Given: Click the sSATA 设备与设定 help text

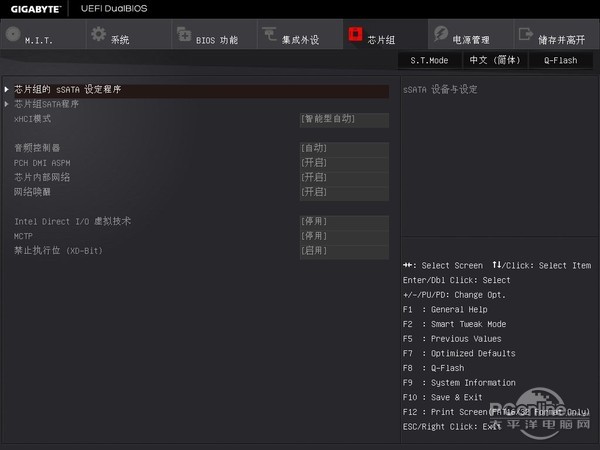Looking at the screenshot, I should [x=440, y=90].
